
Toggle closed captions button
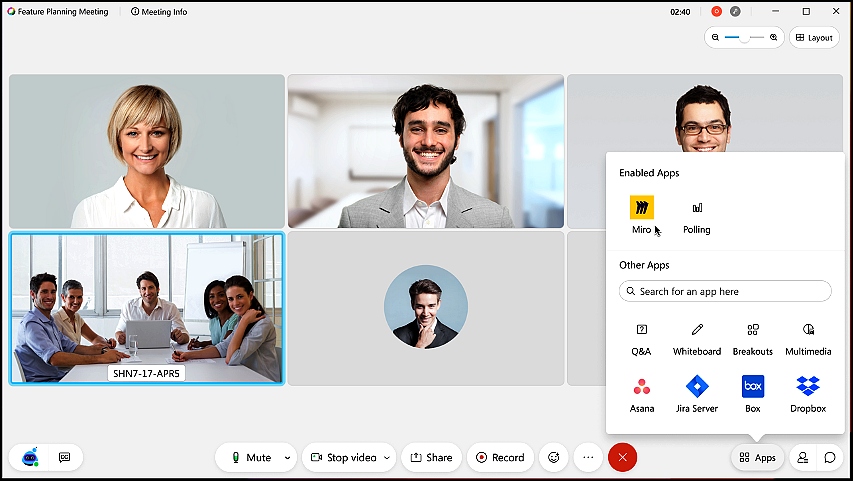pos(65,458)
